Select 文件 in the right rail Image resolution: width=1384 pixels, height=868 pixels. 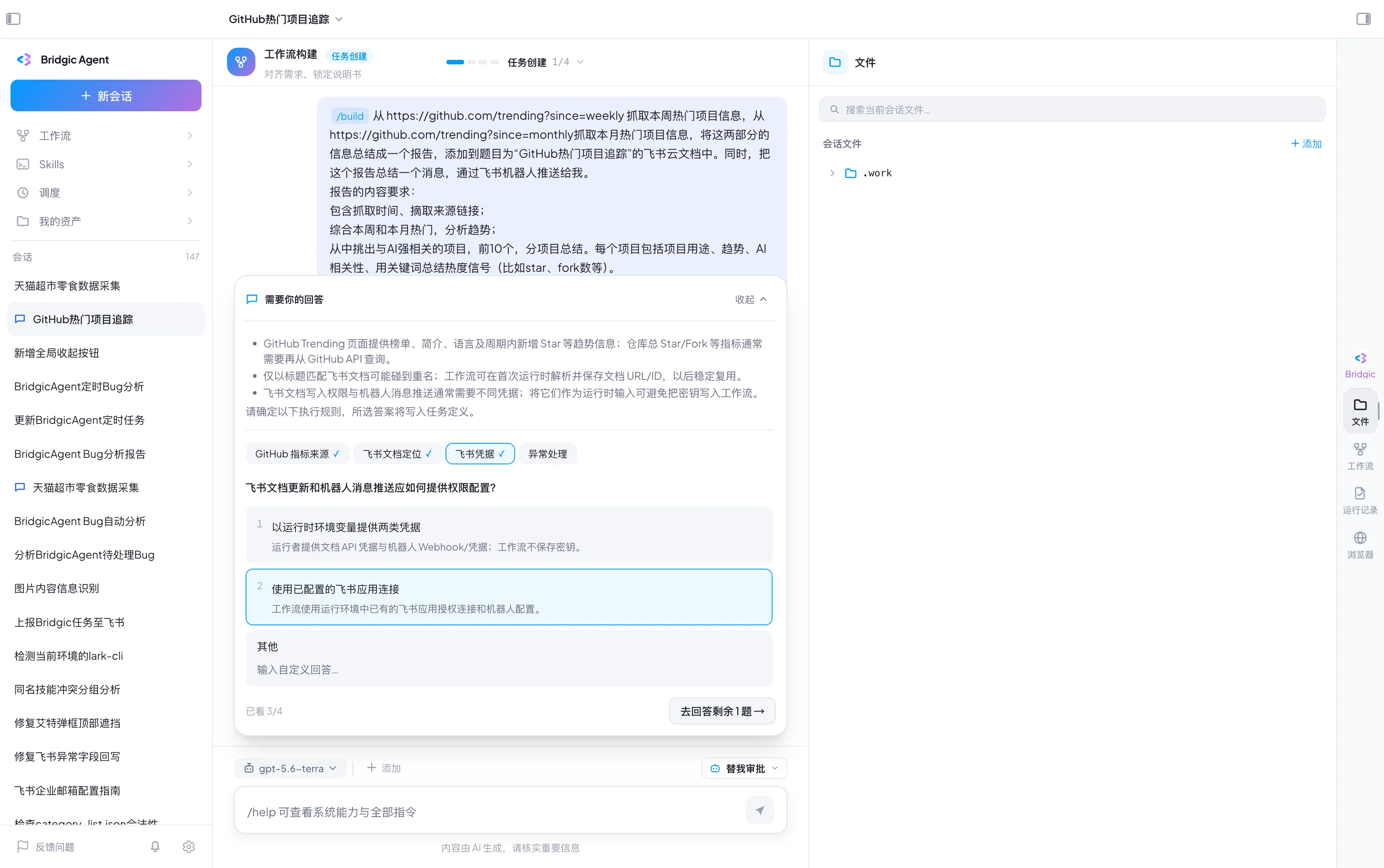[1360, 412]
